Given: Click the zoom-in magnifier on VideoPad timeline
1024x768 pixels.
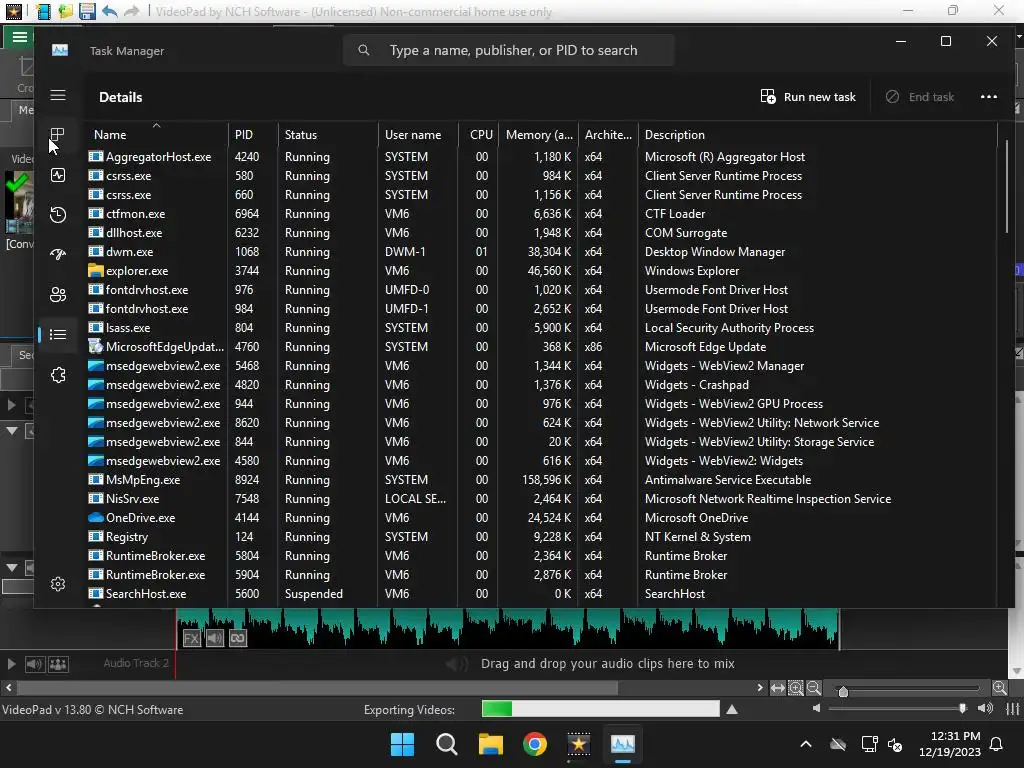Looking at the screenshot, I should [795, 688].
